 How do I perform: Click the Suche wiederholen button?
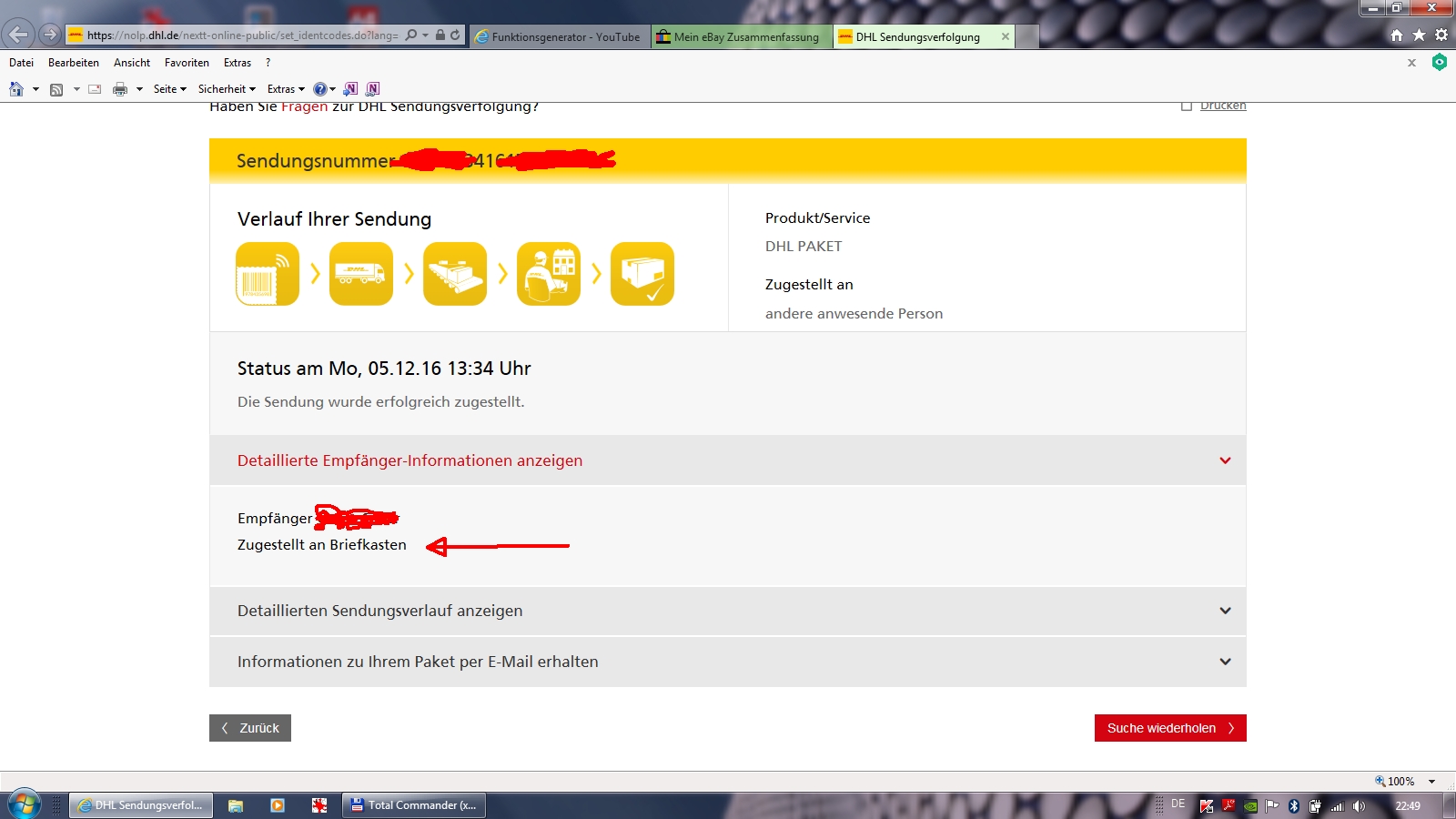tap(1170, 728)
